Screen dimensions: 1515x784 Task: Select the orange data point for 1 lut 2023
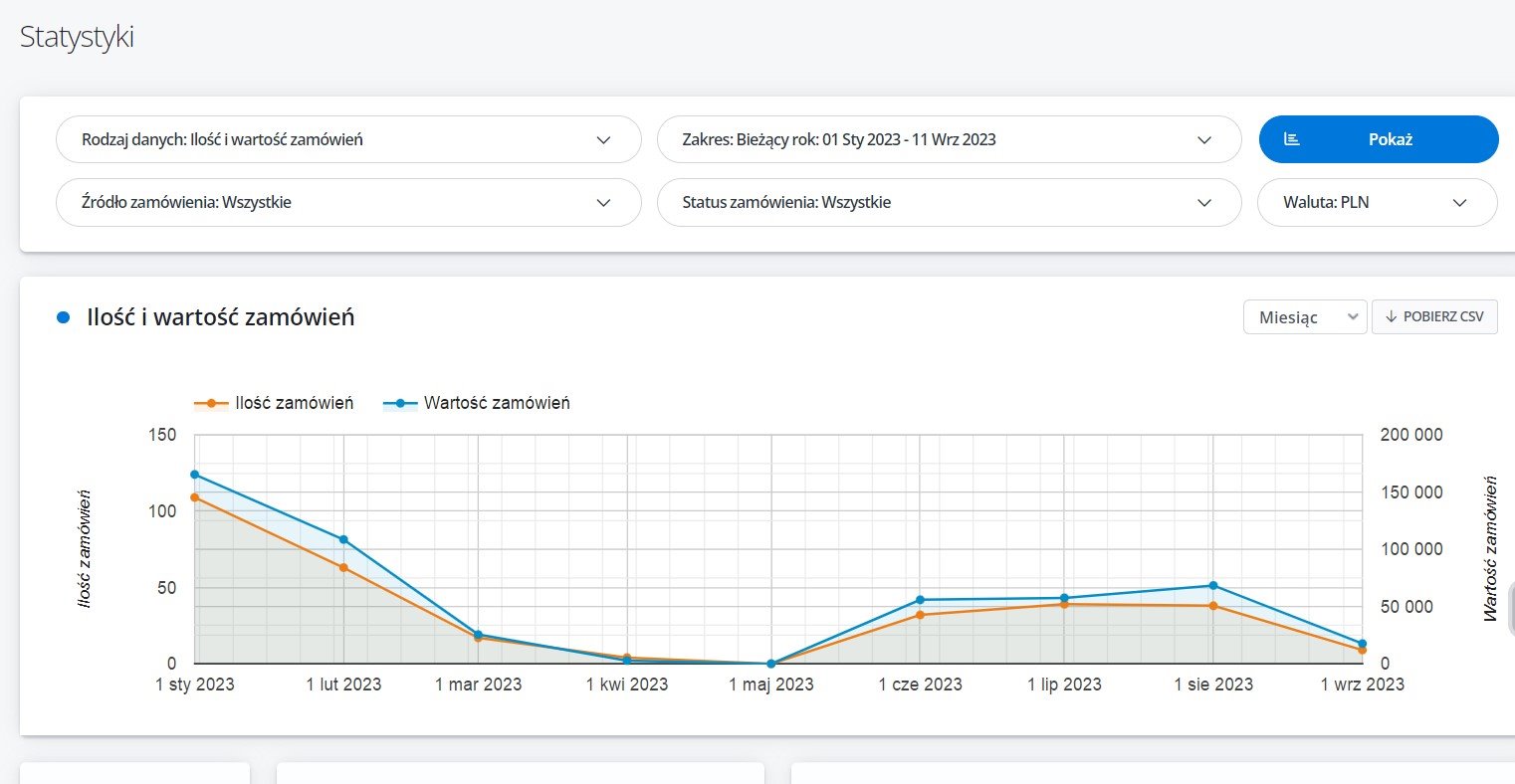[343, 567]
